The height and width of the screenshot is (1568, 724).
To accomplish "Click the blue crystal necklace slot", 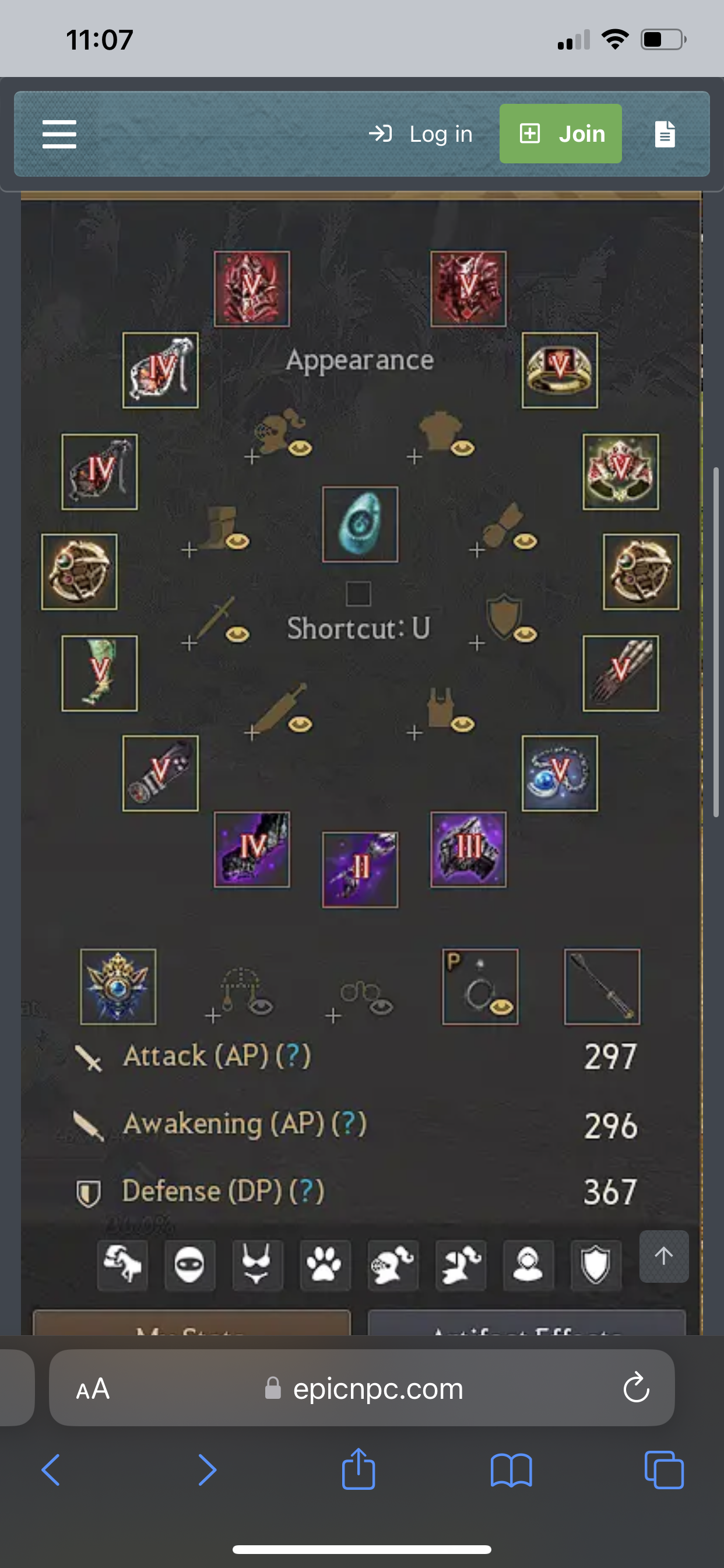I will point(560,773).
